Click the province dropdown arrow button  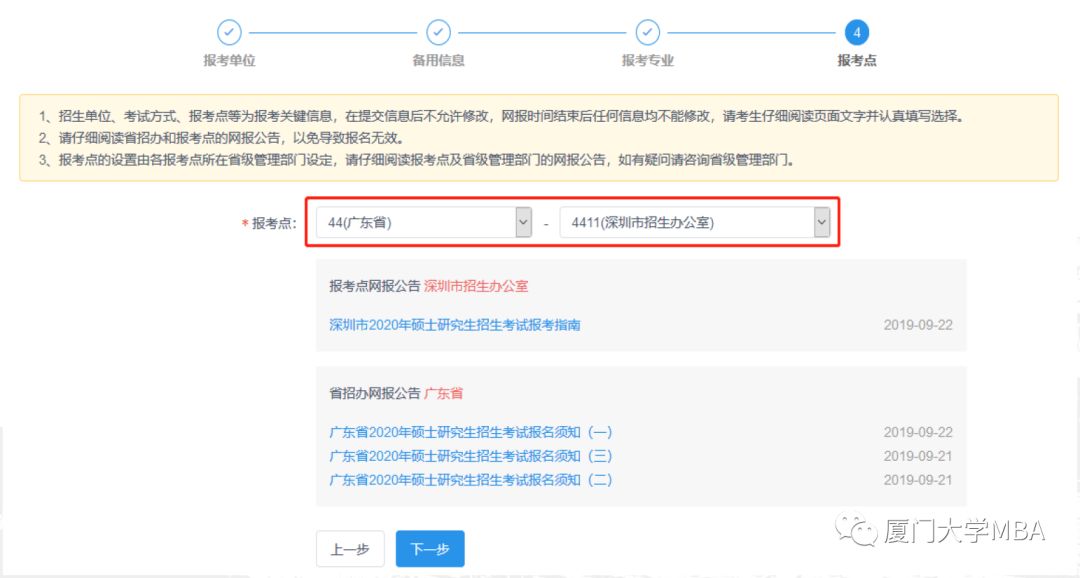coord(522,221)
